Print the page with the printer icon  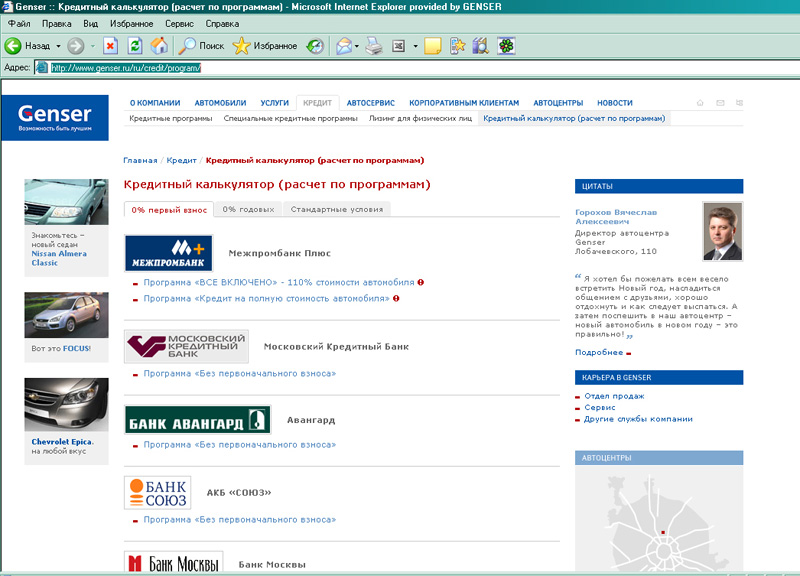pos(374,46)
